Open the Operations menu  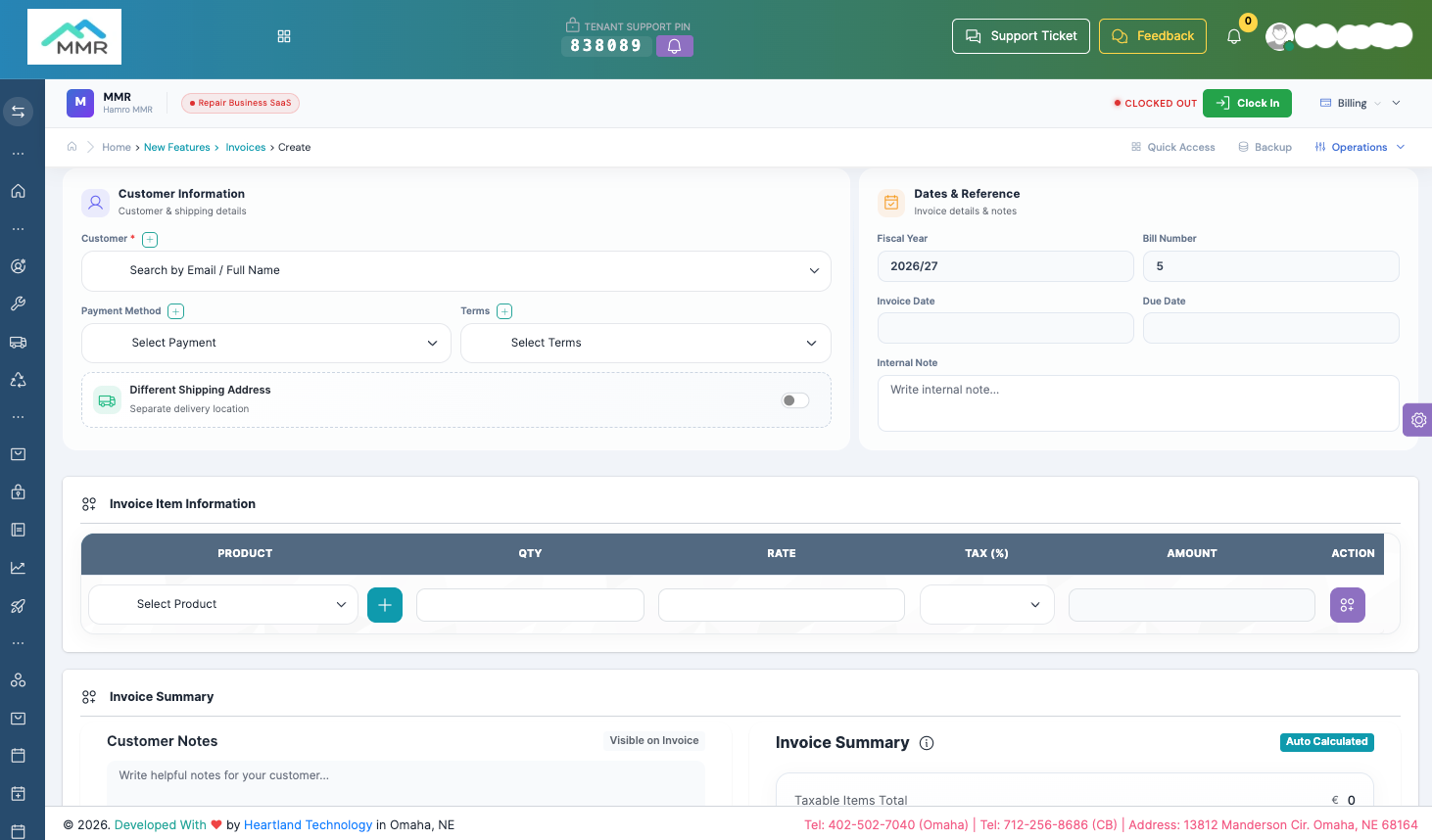tap(1360, 148)
